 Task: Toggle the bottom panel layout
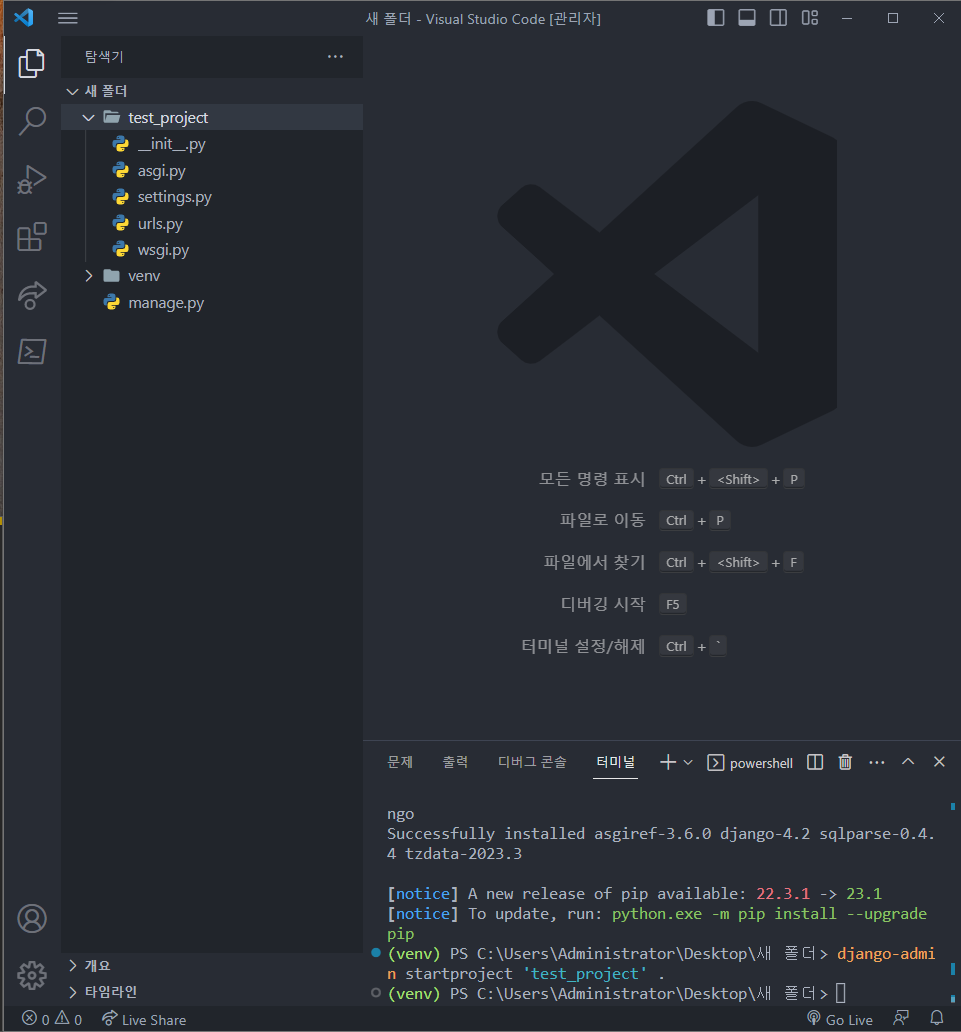[747, 18]
